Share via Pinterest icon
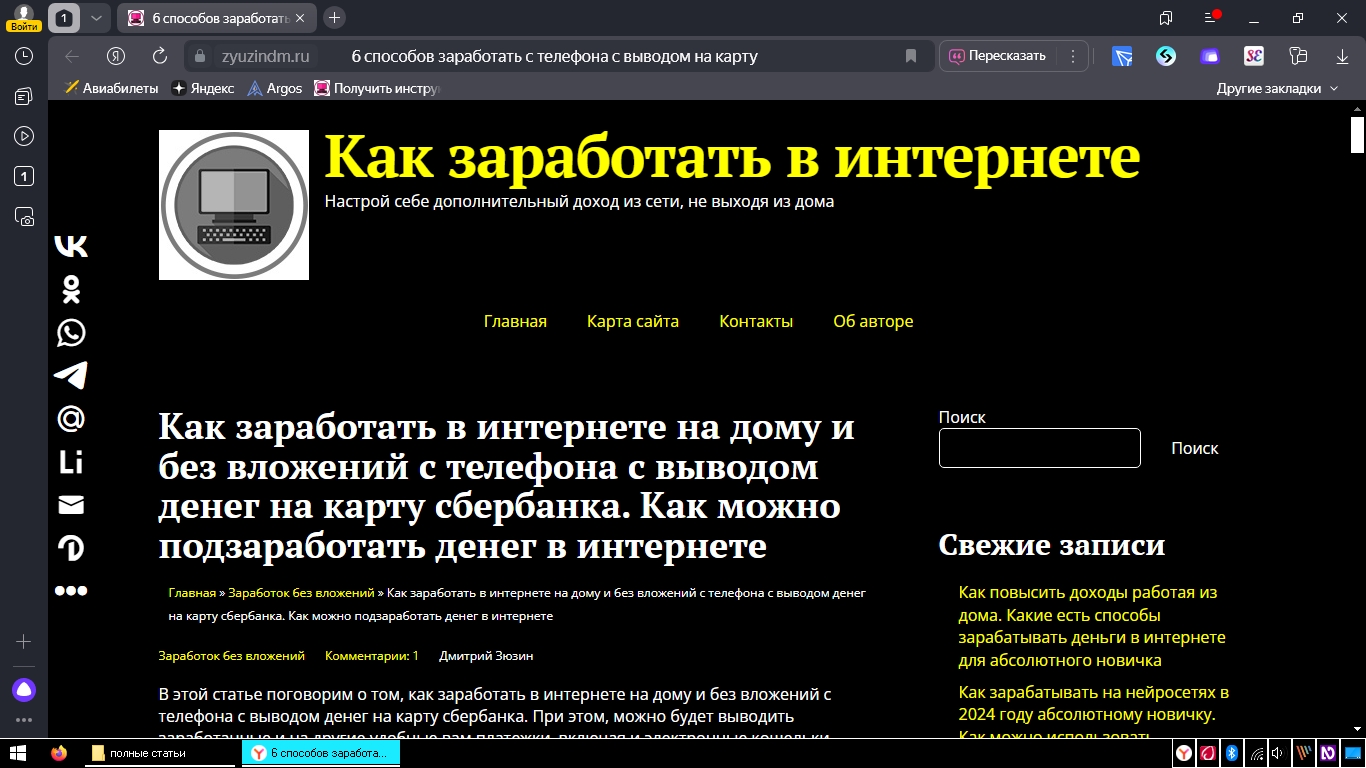The image size is (1366, 768). pos(71,548)
